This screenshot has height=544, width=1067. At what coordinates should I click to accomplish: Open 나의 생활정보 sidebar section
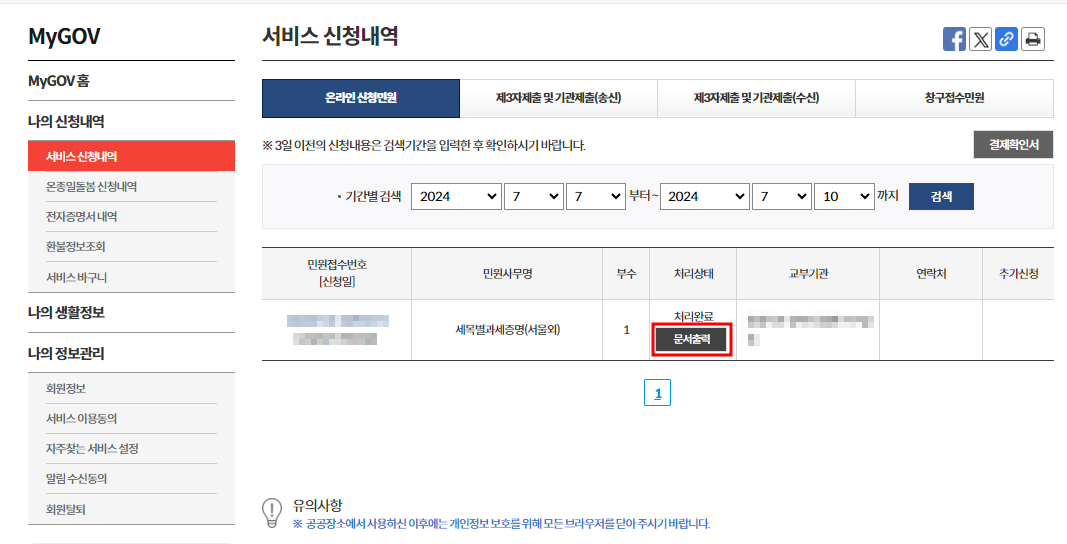point(66,313)
